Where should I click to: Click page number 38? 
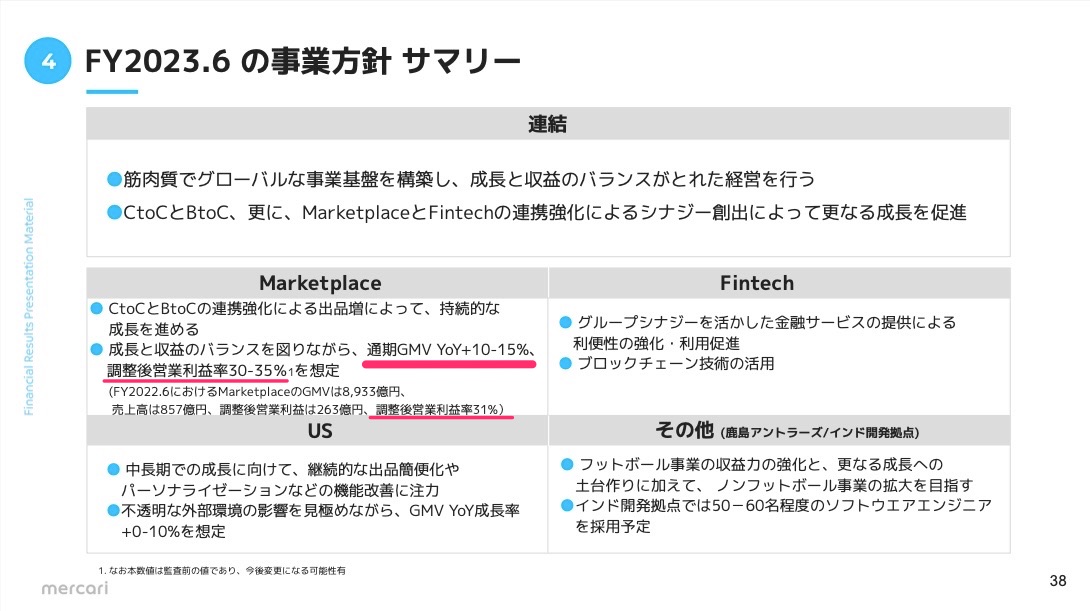pos(1058,581)
